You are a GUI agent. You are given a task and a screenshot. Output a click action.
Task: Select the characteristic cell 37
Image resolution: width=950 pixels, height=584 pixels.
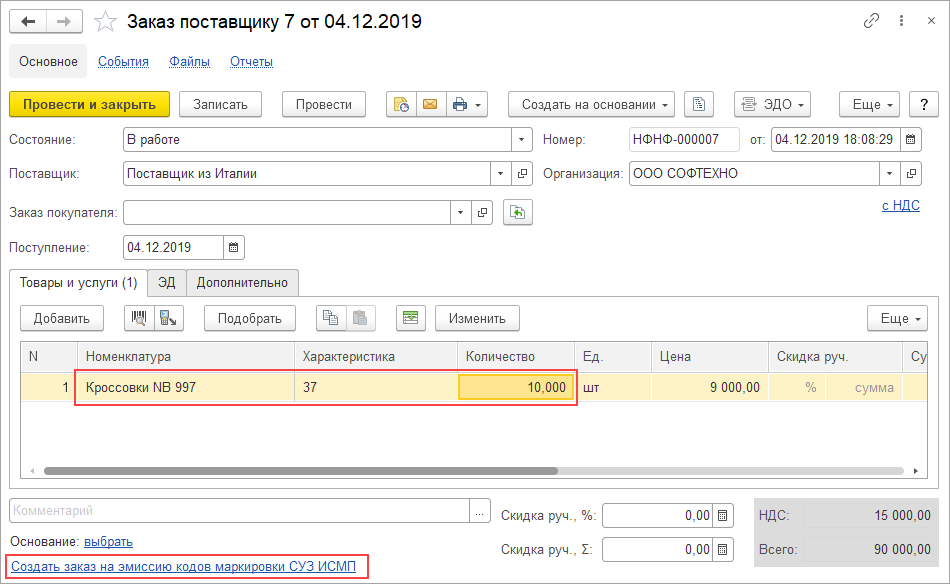point(376,387)
